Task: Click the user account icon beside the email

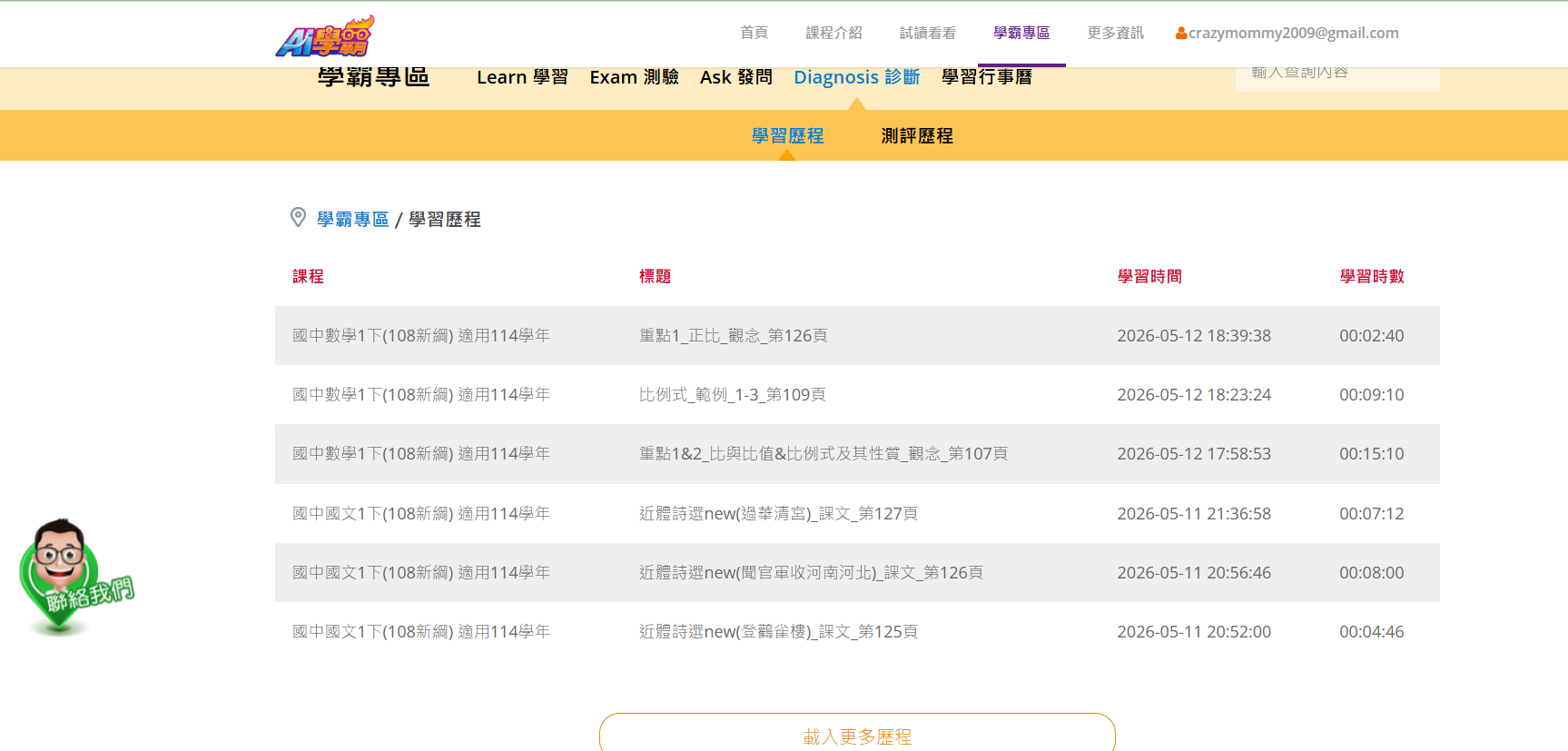Action: pyautogui.click(x=1181, y=34)
